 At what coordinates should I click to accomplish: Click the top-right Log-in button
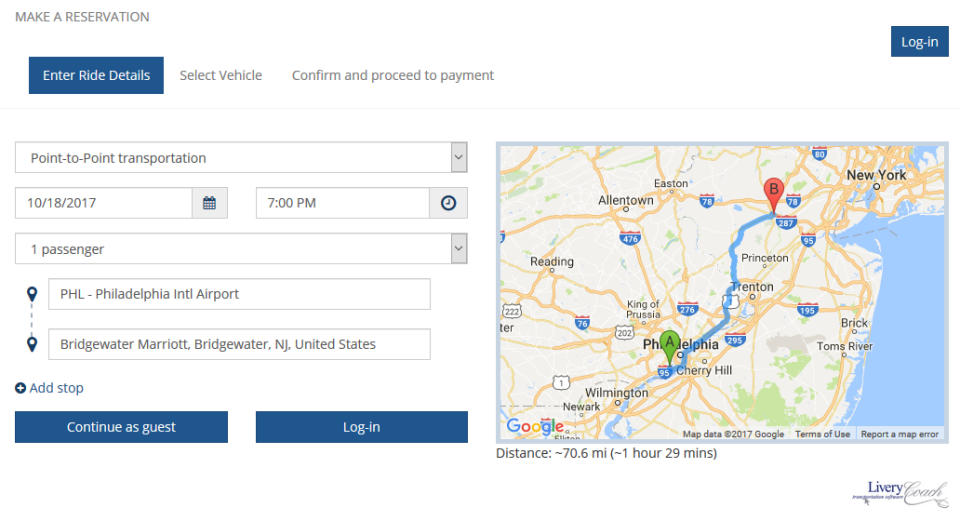[919, 42]
